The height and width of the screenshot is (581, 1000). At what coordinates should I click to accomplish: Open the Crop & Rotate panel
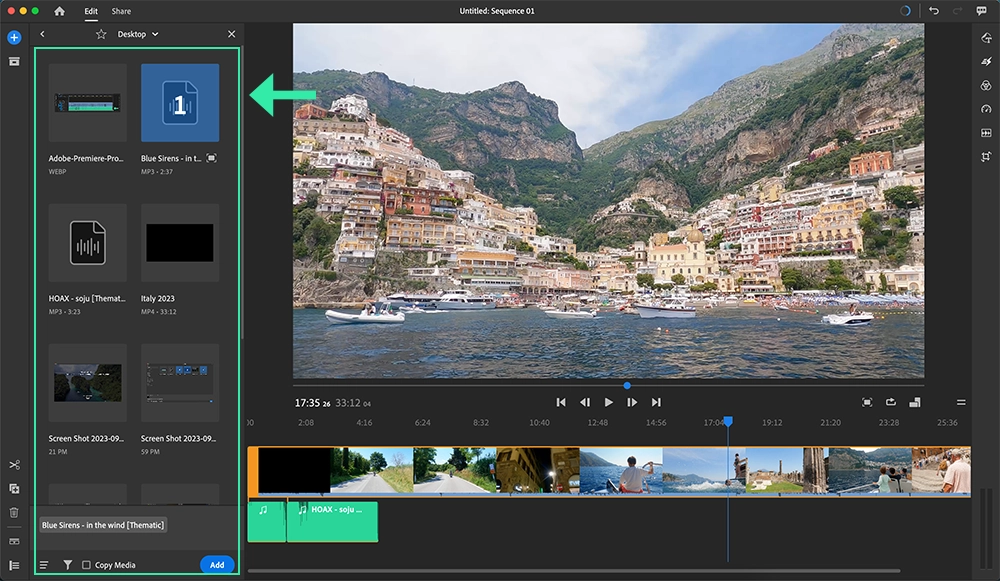pos(985,157)
